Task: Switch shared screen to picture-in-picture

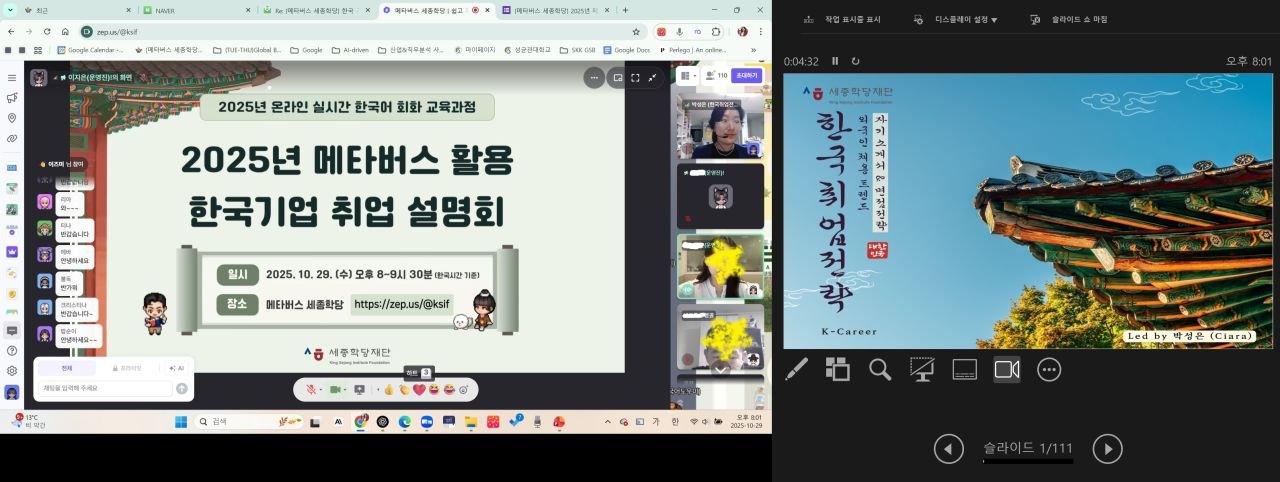Action: 618,78
